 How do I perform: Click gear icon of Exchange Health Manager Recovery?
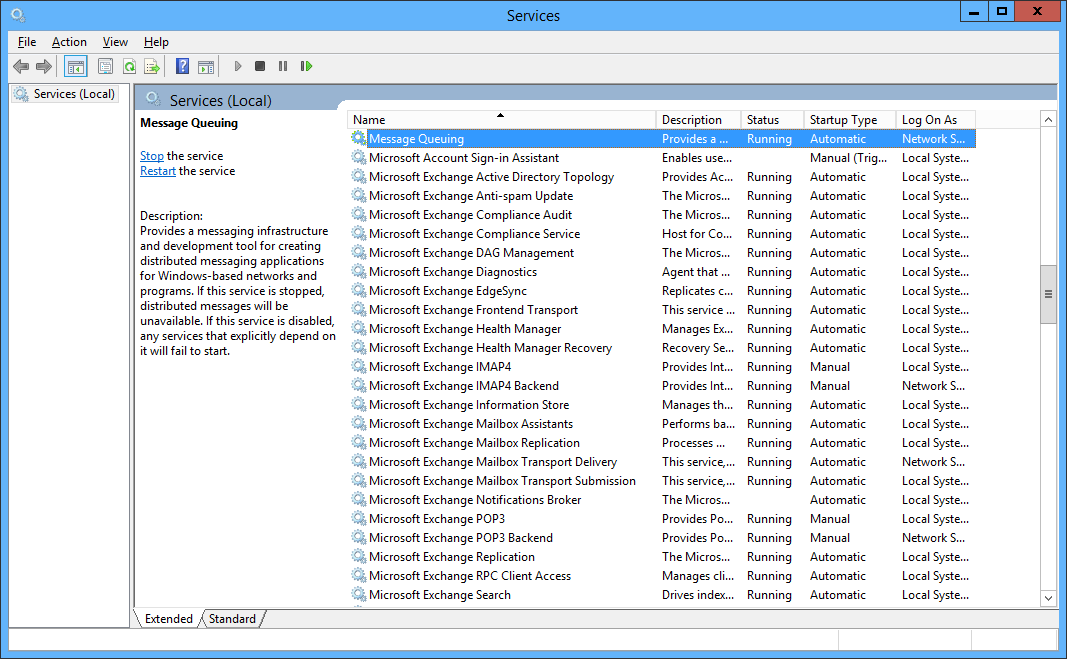[x=359, y=348]
